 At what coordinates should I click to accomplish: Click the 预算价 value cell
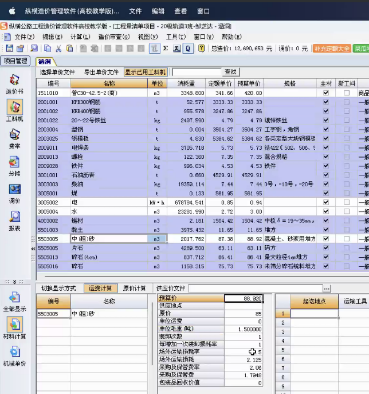(x=244, y=298)
